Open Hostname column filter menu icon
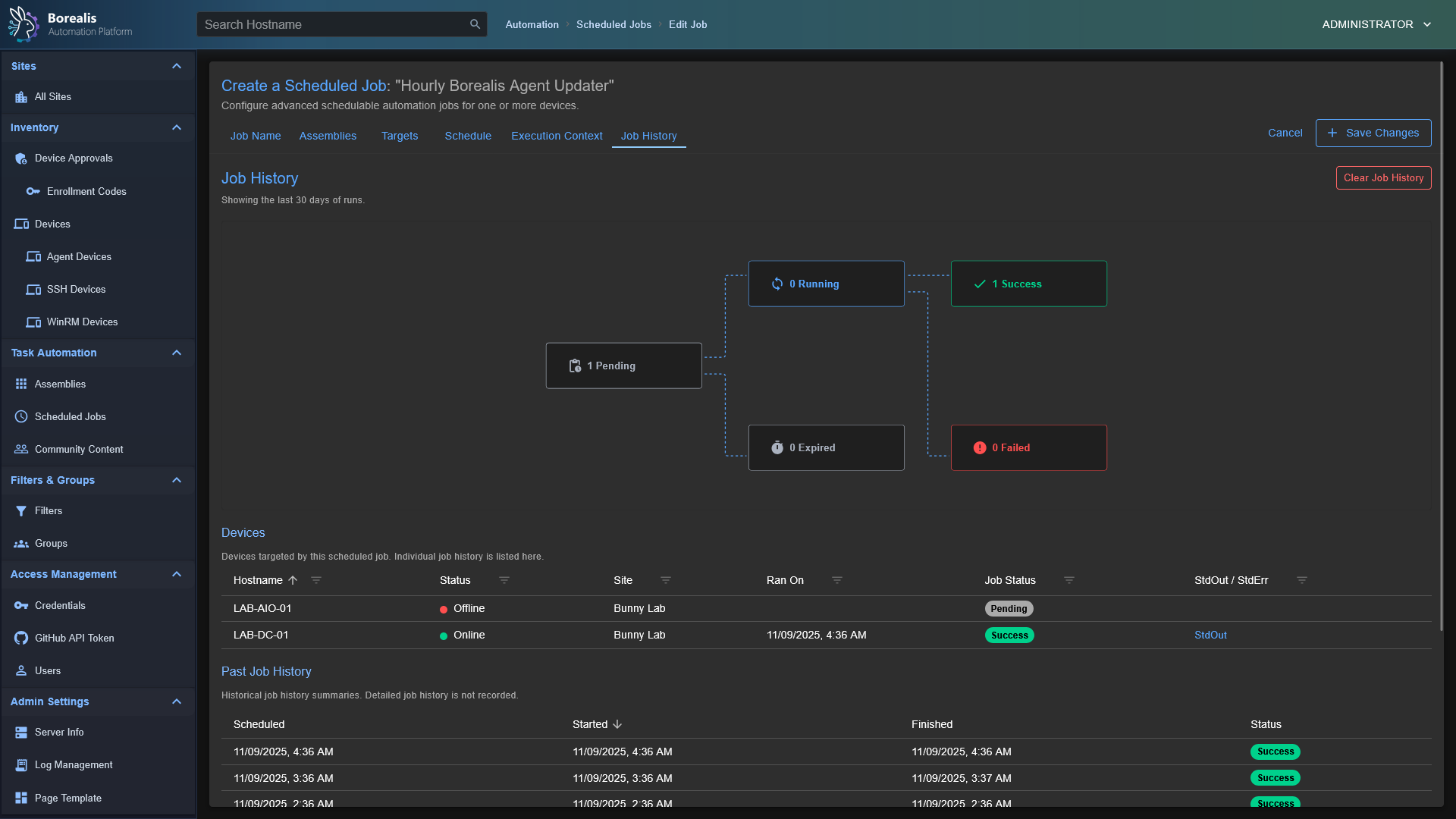 point(316,580)
